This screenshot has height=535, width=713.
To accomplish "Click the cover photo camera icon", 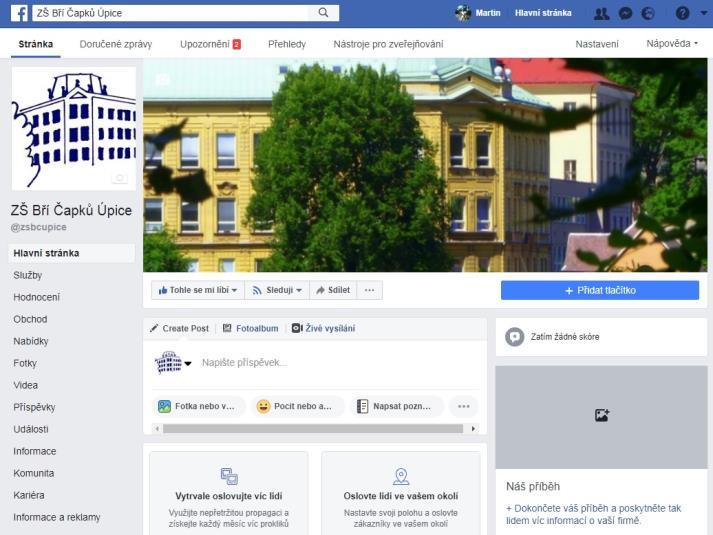I will [x=162, y=80].
